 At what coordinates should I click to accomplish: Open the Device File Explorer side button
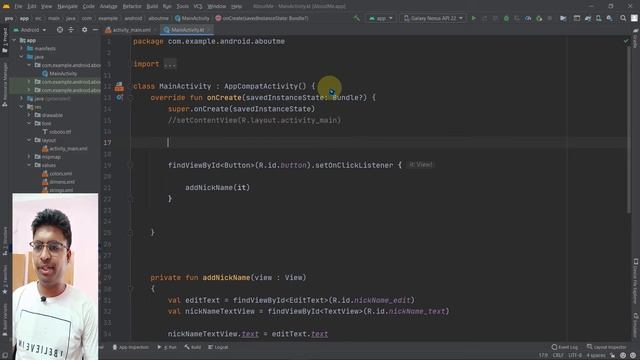click(x=636, y=282)
